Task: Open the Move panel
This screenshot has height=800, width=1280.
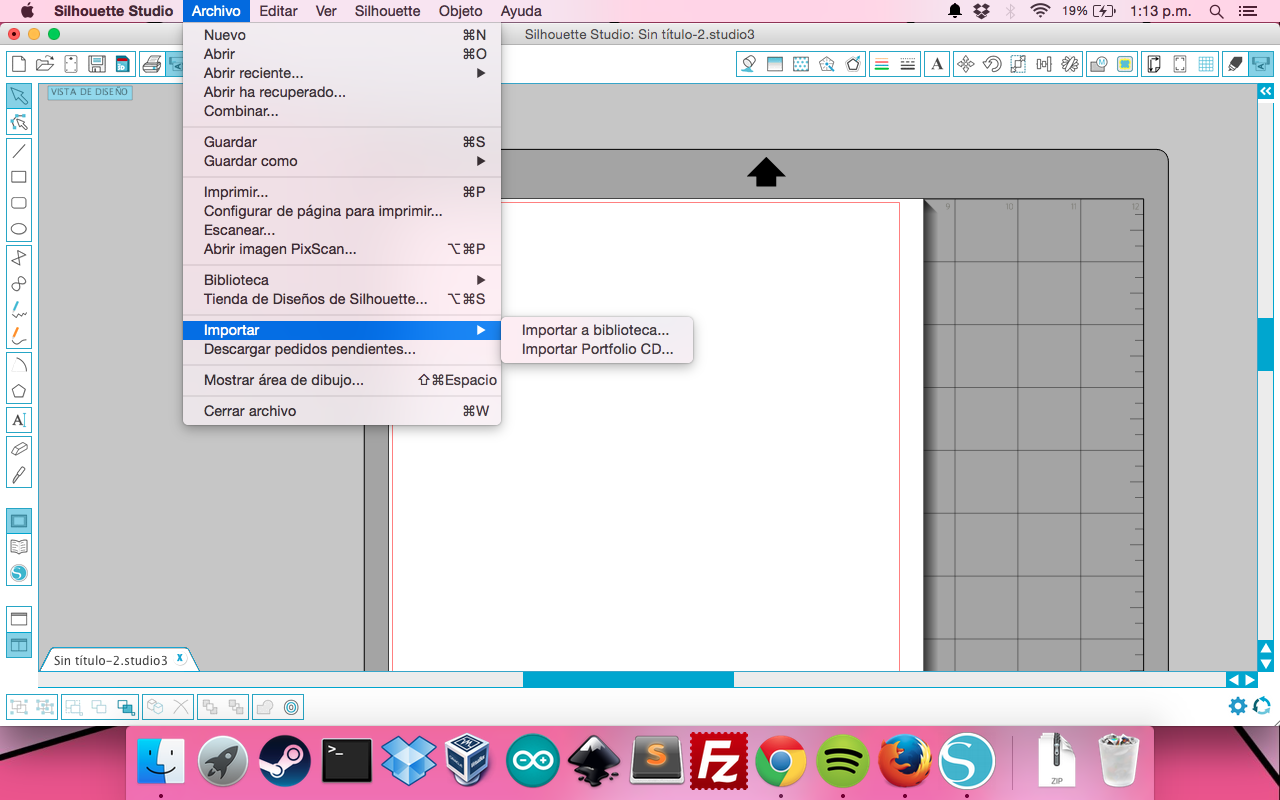Action: 966,64
